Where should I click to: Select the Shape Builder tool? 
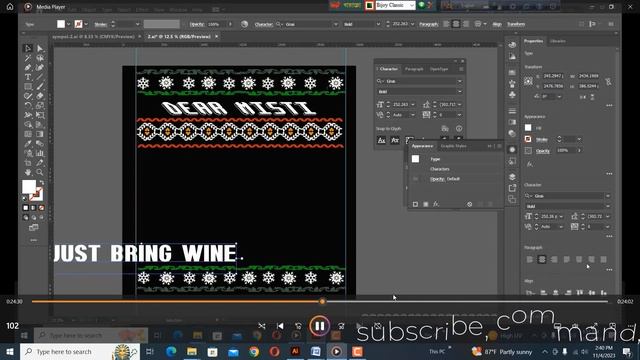pyautogui.click(x=28, y=124)
